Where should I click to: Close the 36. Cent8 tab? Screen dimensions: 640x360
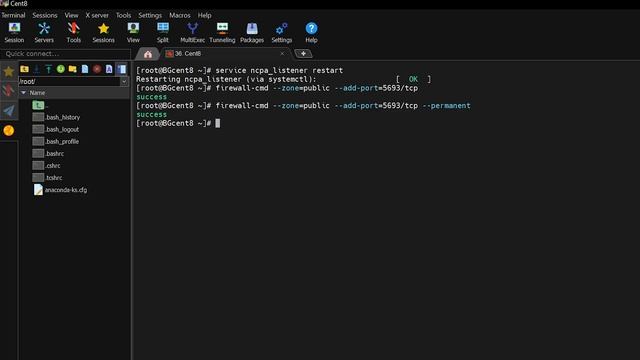[x=282, y=53]
